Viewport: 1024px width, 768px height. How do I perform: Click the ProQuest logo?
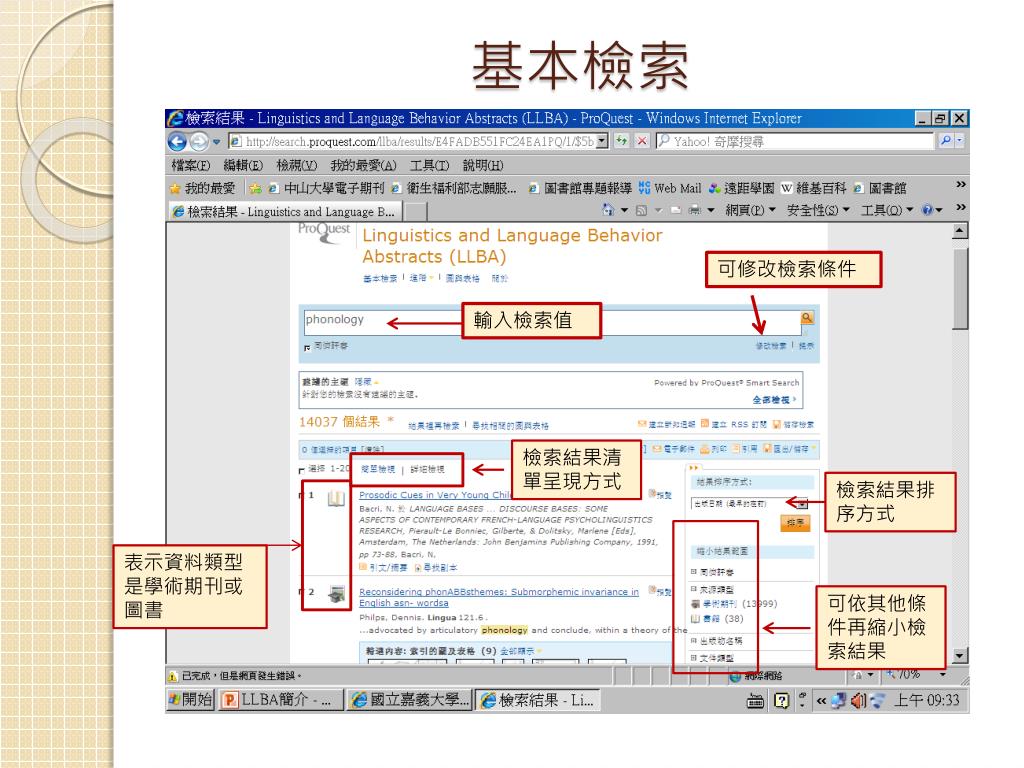(325, 233)
